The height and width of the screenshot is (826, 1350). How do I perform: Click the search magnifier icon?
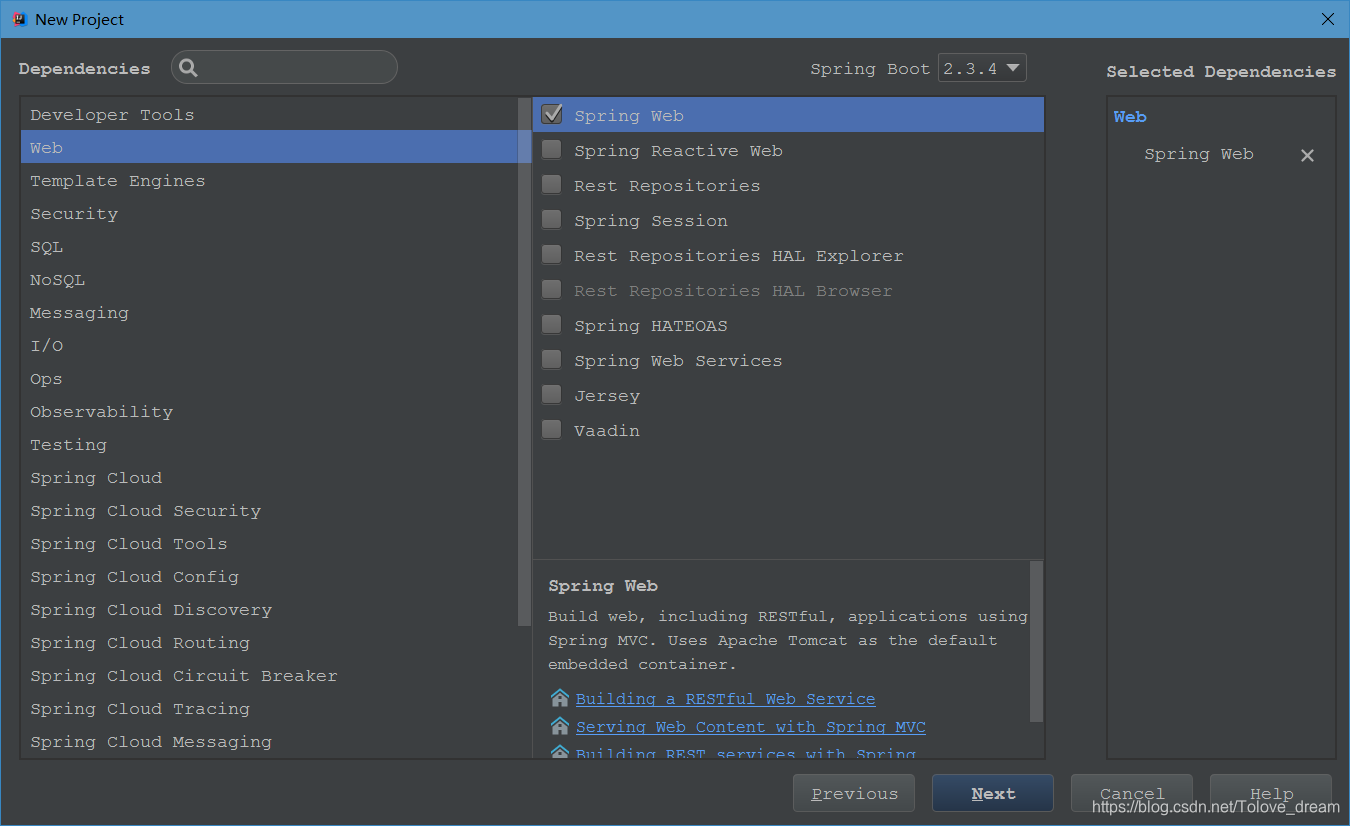pos(188,68)
